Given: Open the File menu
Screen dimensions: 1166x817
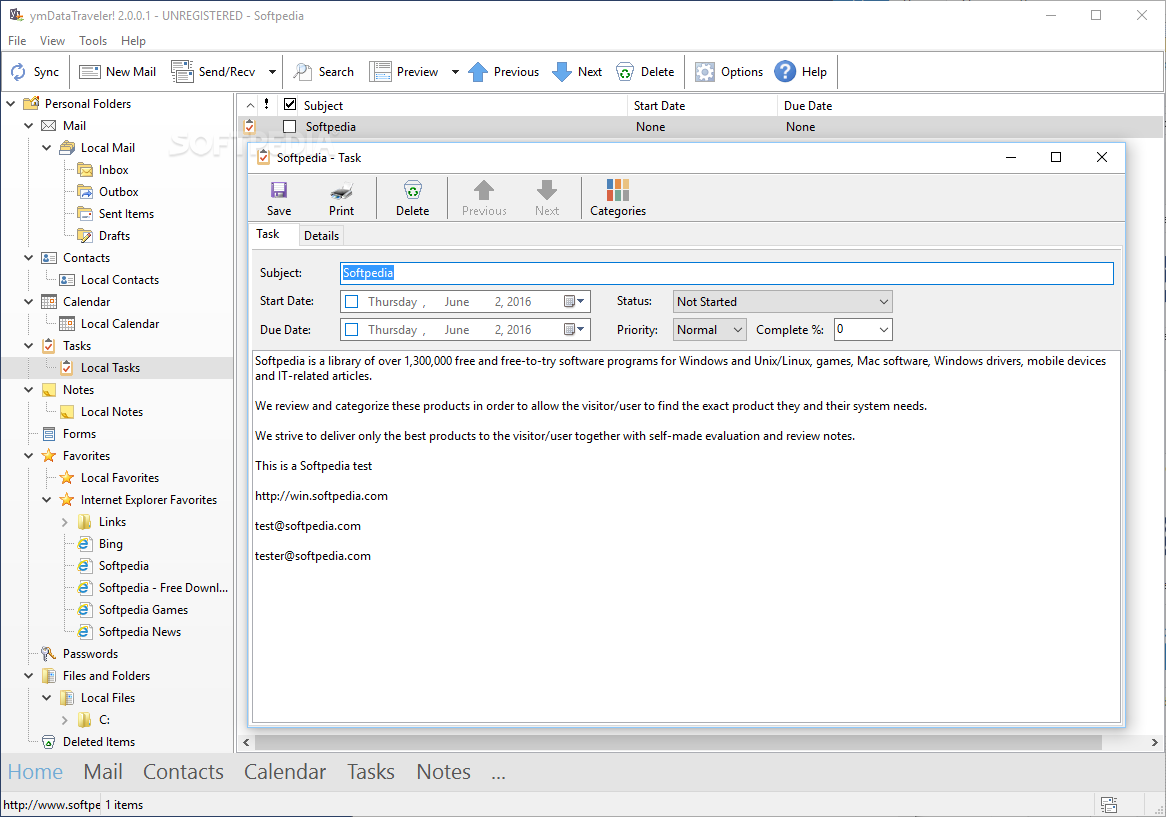Looking at the screenshot, I should pyautogui.click(x=17, y=41).
